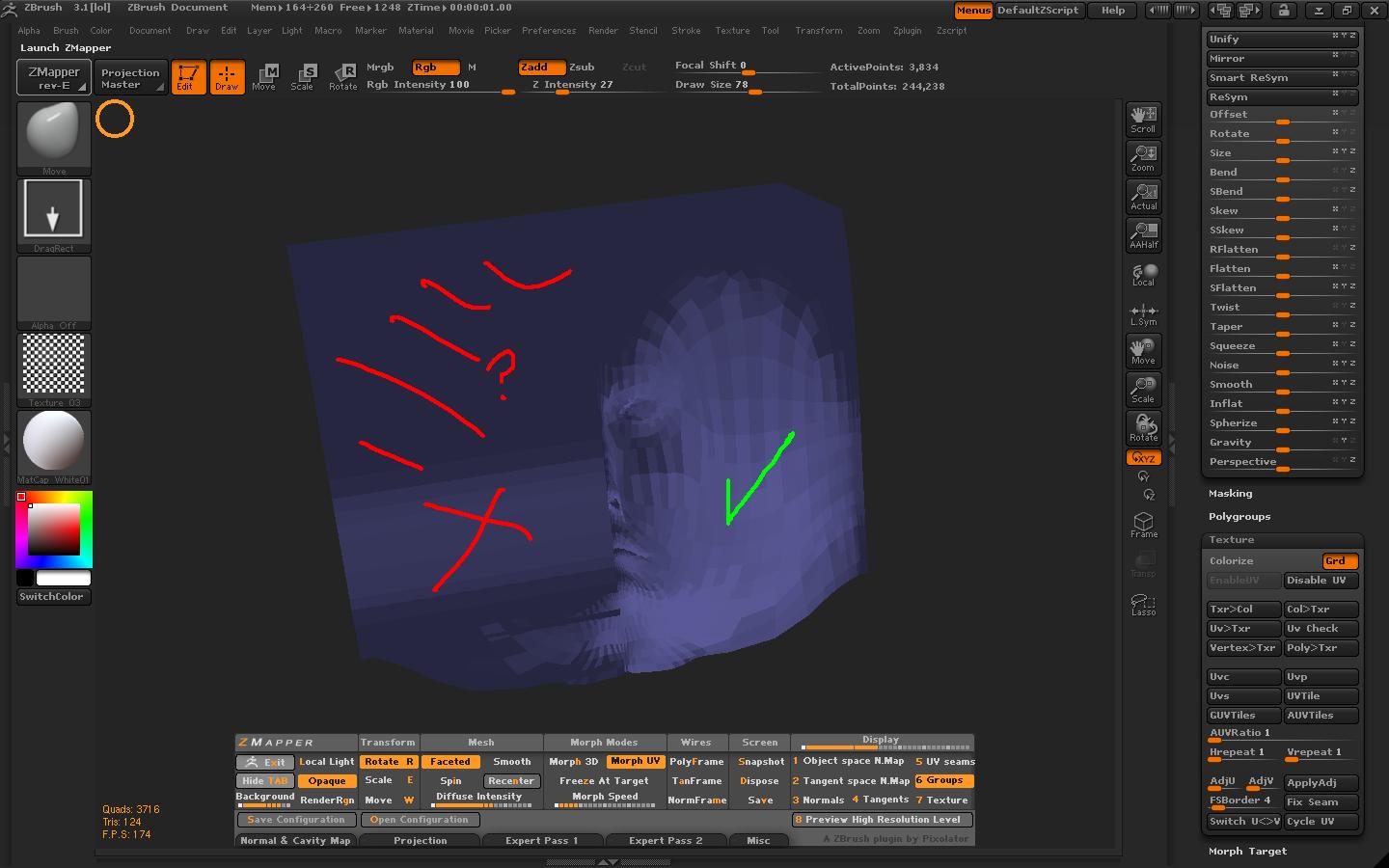
Task: Click the AAHalf view icon
Action: (x=1143, y=235)
